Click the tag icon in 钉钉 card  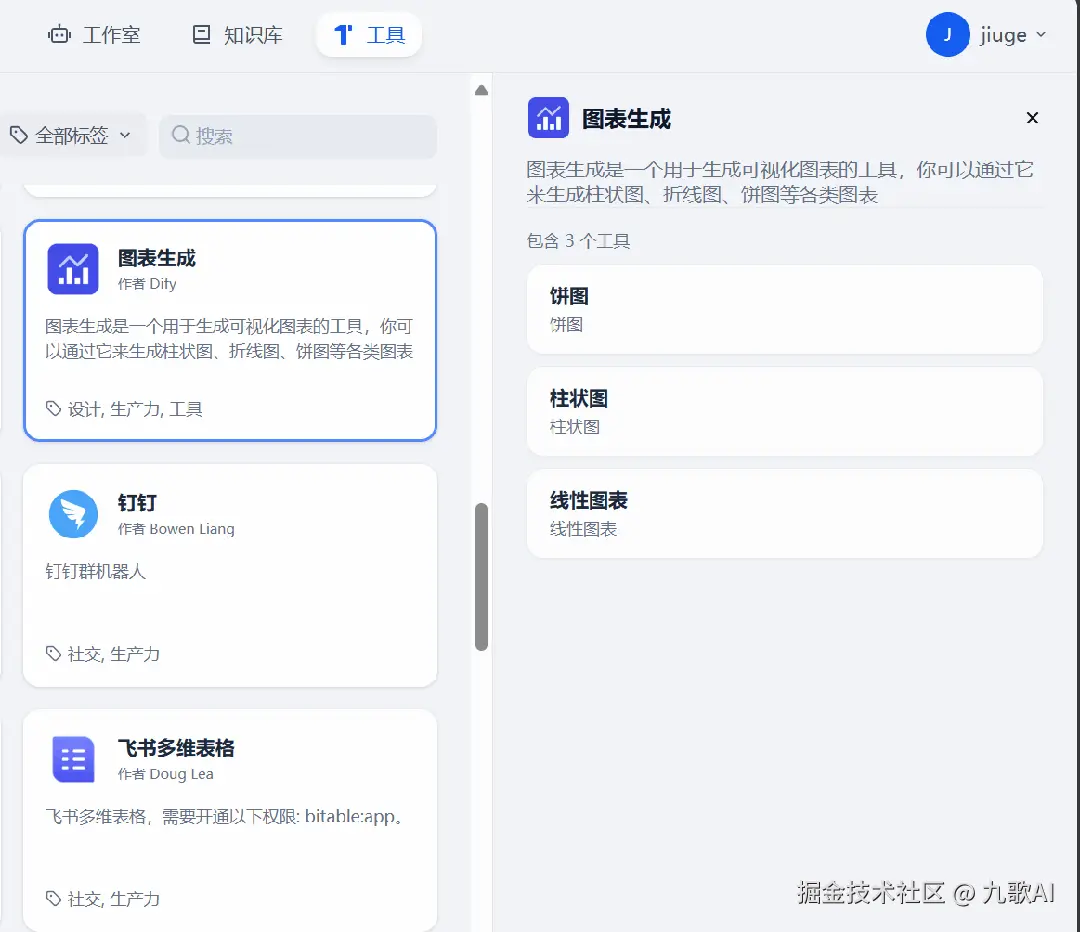53,653
